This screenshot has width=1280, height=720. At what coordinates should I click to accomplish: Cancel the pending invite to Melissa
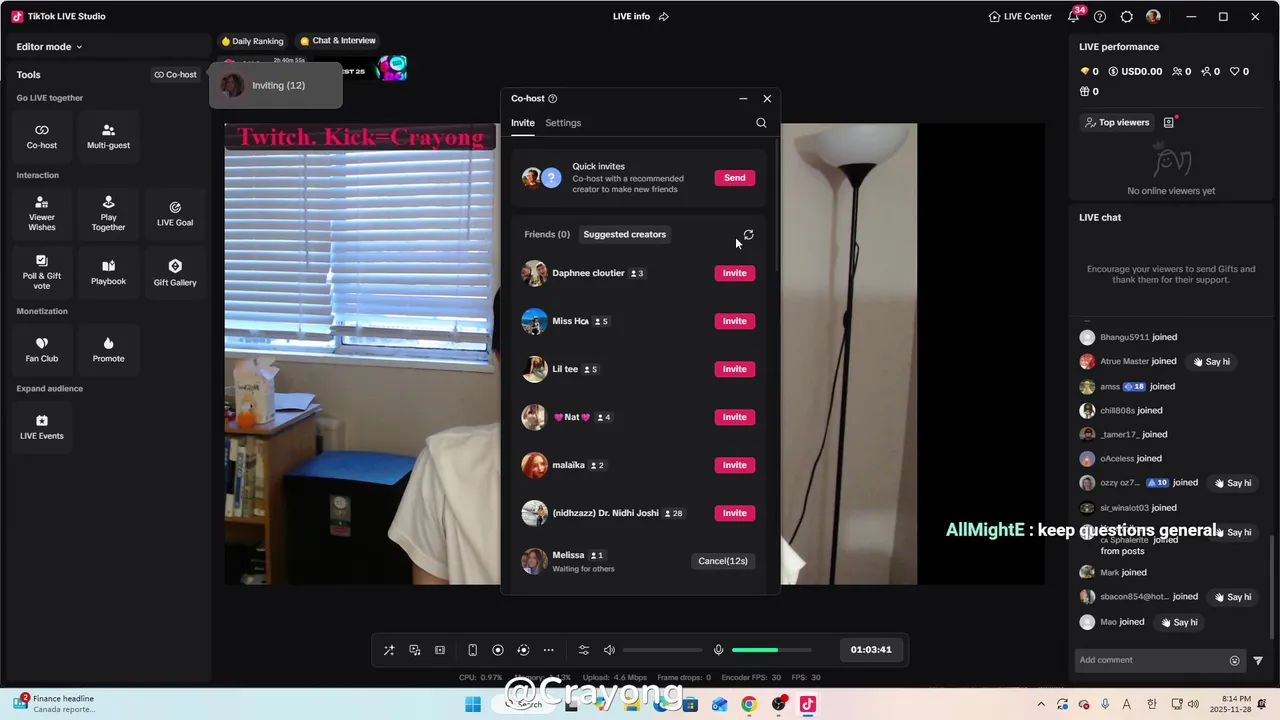point(723,561)
